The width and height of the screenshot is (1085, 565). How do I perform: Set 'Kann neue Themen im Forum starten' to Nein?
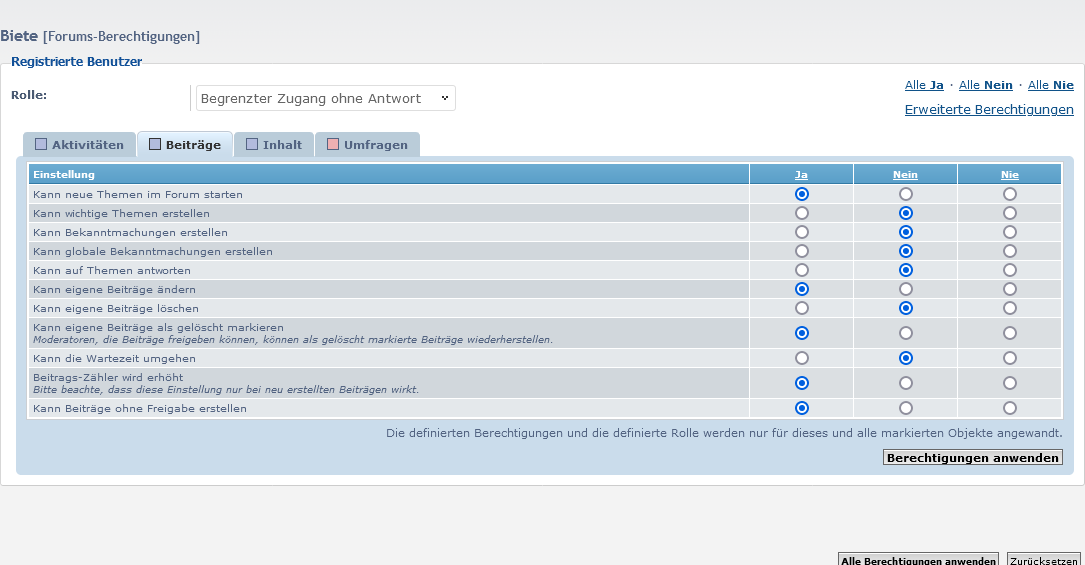(x=905, y=194)
